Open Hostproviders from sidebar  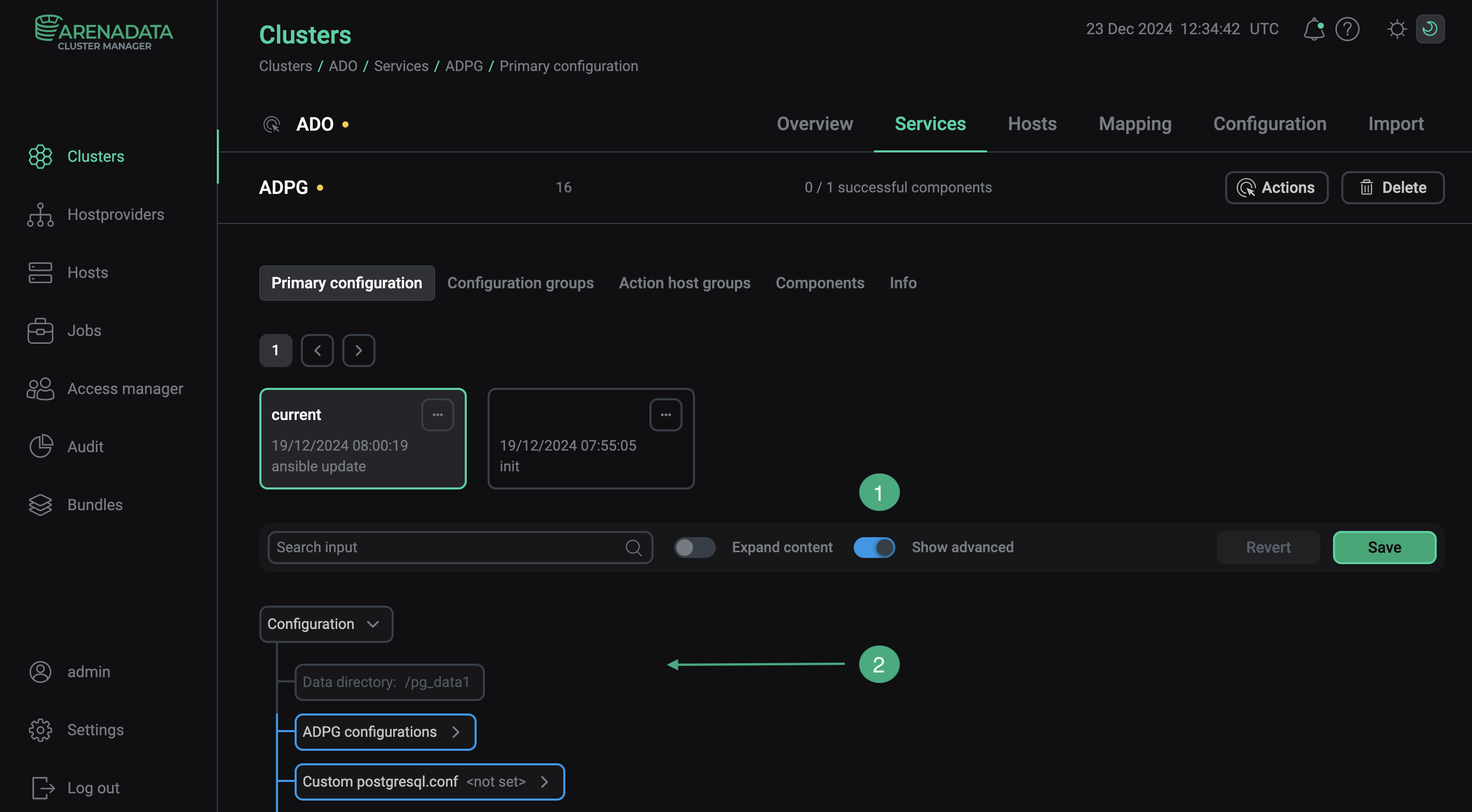tap(115, 214)
